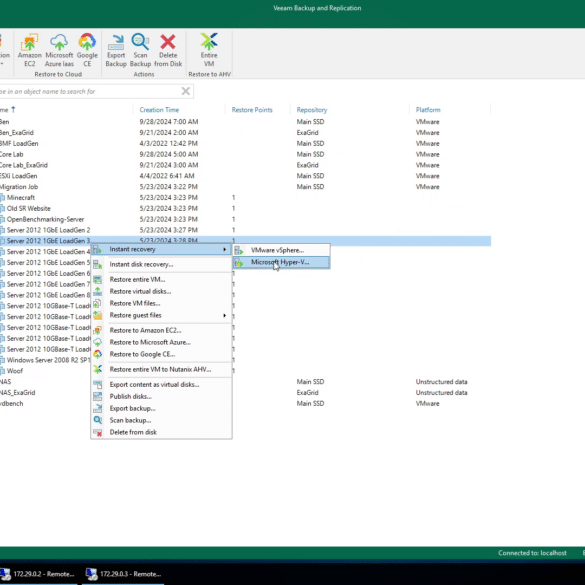585x585 pixels.
Task: Open Instant recovery submenu
Action: tap(161, 249)
